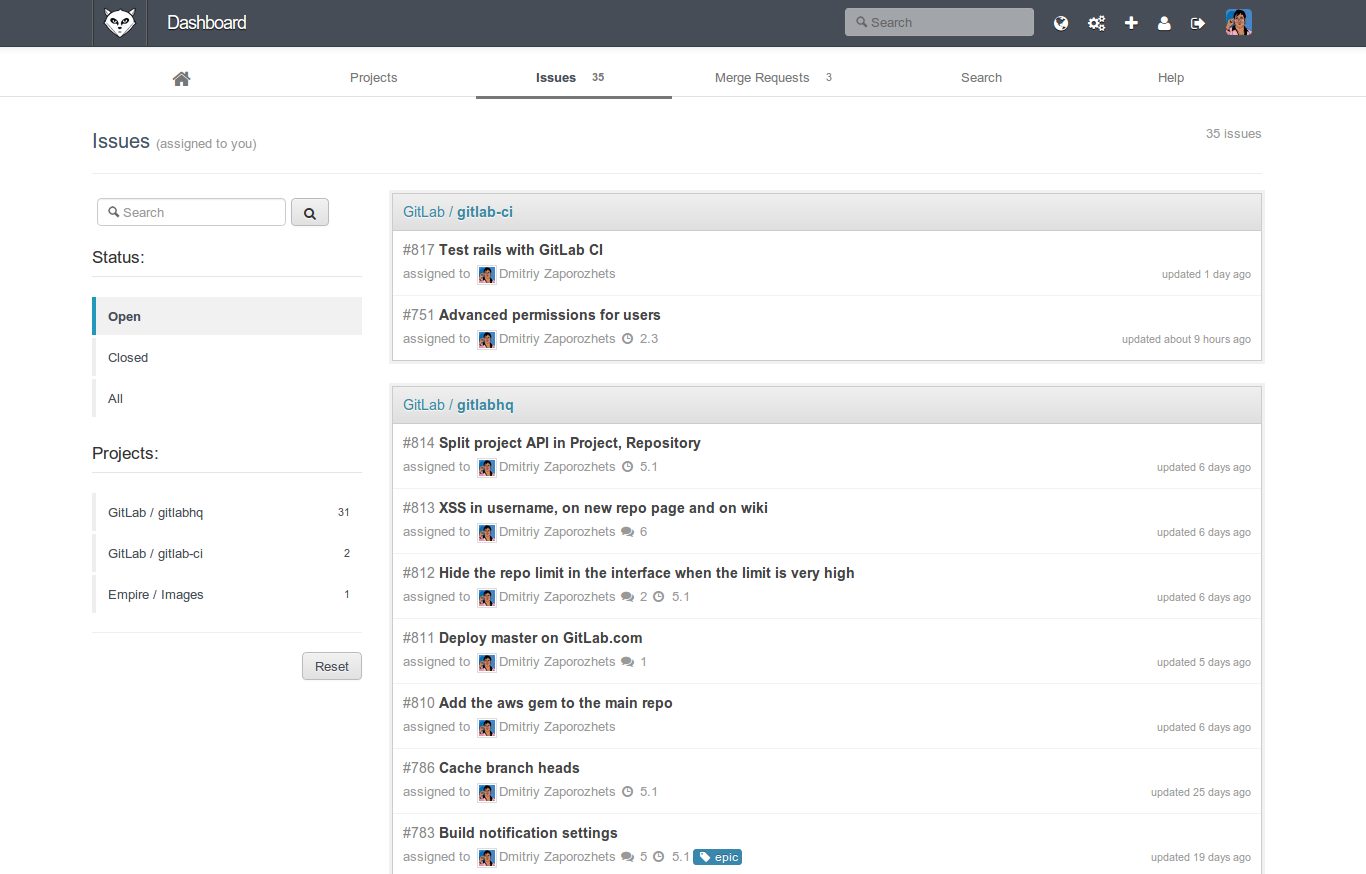
Task: Focus the sidebar issues Search field
Action: tap(191, 212)
